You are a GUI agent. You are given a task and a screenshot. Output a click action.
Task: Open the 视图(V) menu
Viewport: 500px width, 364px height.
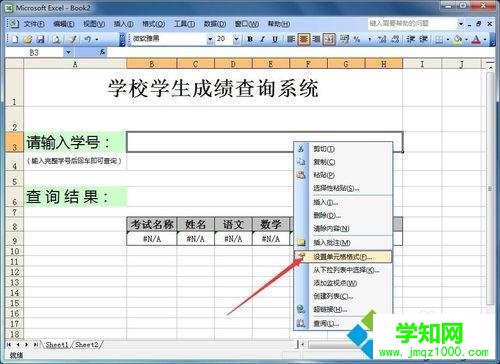[x=94, y=24]
